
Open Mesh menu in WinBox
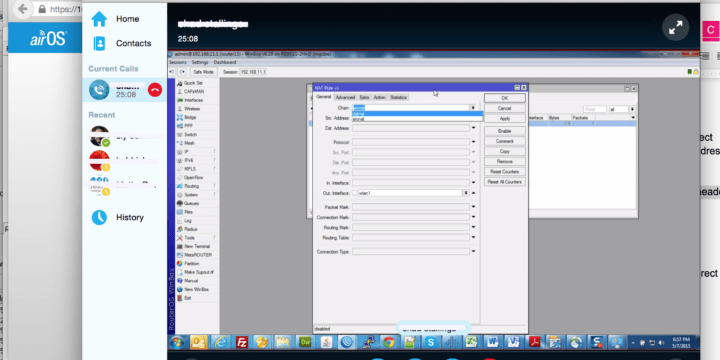point(189,143)
